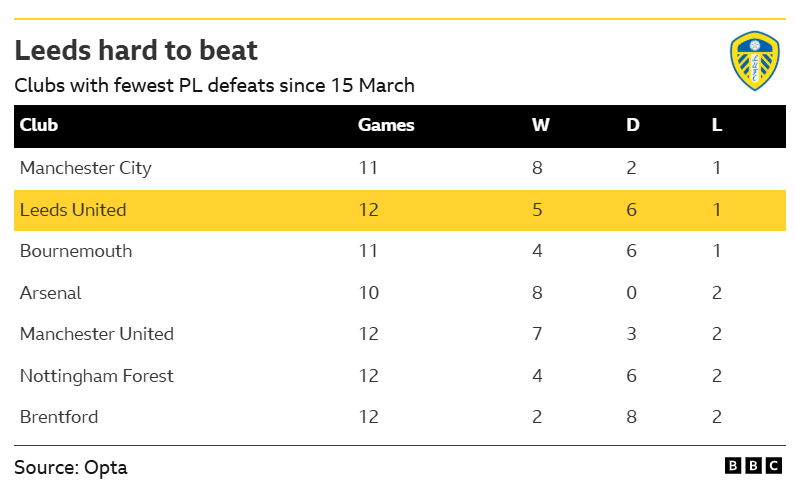Click Arsenal's games value of 10
Screen dimensions: 795x500
point(369,293)
